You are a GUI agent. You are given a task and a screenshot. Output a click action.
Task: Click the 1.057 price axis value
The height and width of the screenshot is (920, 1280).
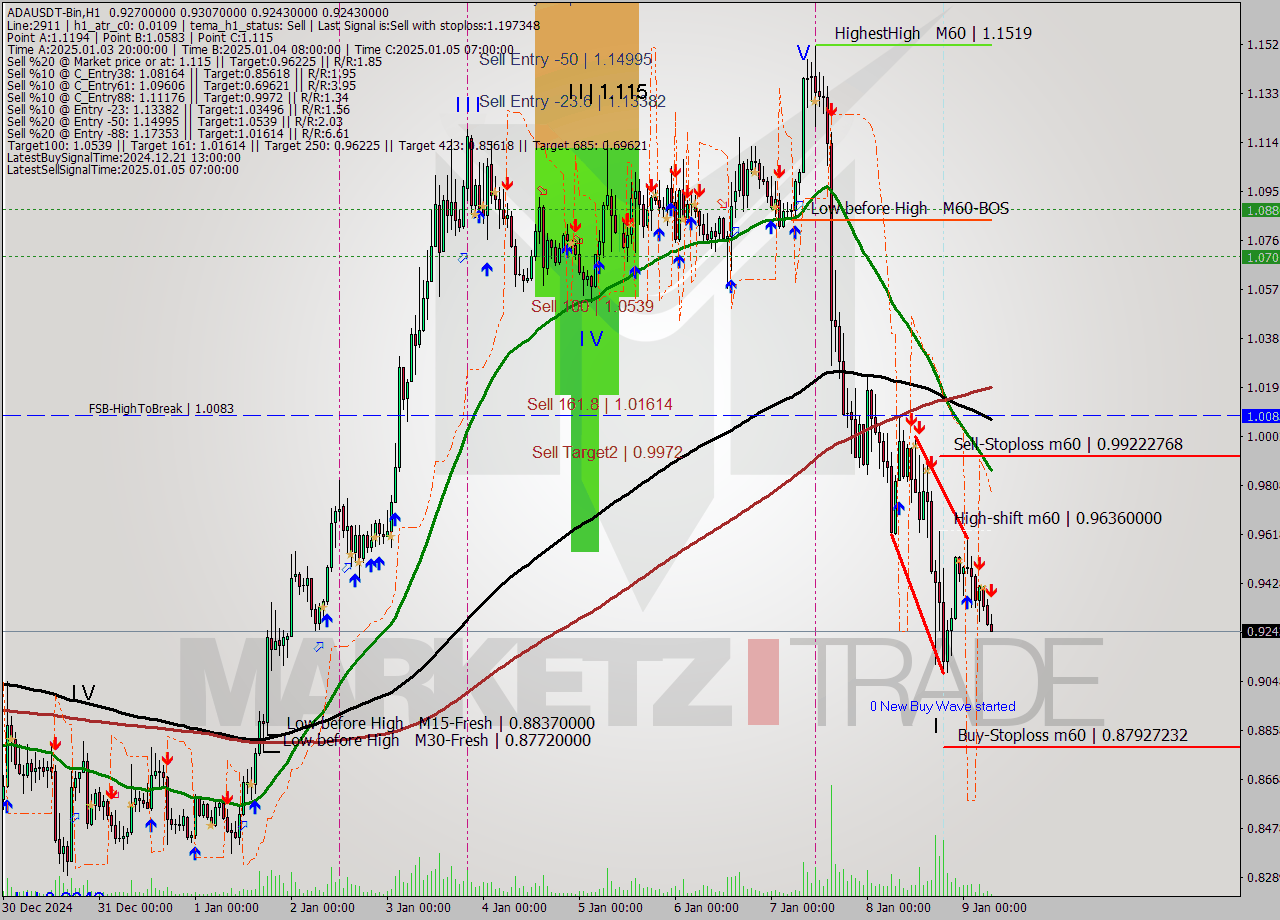pos(1262,290)
